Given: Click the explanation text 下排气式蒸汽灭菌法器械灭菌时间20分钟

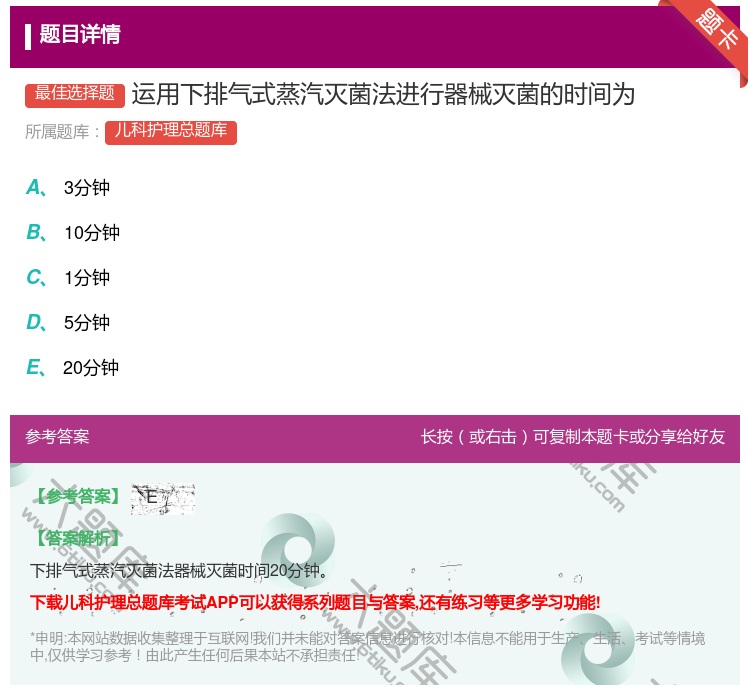Looking at the screenshot, I should tap(179, 570).
